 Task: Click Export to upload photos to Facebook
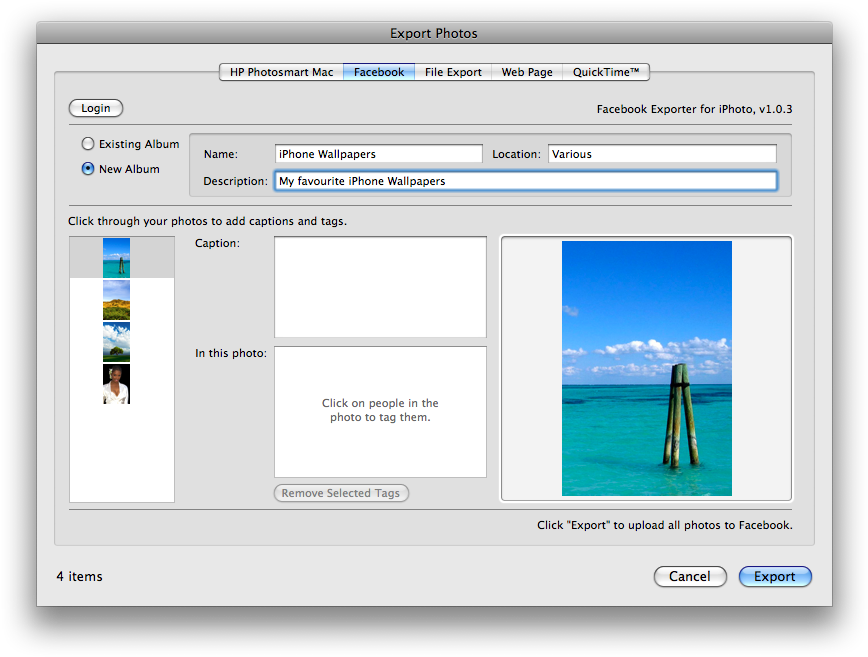pos(775,576)
